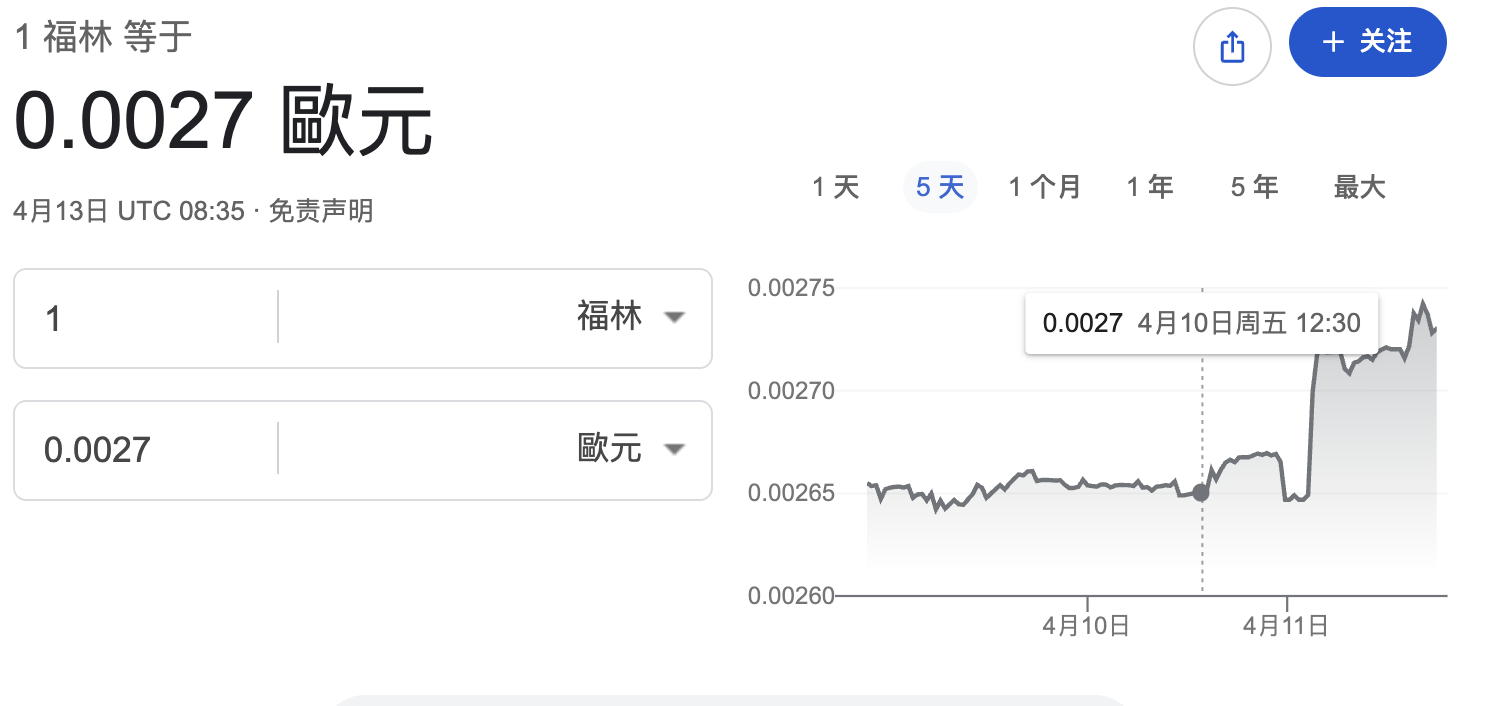Switch chart range to 1 天
Screen dimensions: 1502x706
pyautogui.click(x=835, y=187)
